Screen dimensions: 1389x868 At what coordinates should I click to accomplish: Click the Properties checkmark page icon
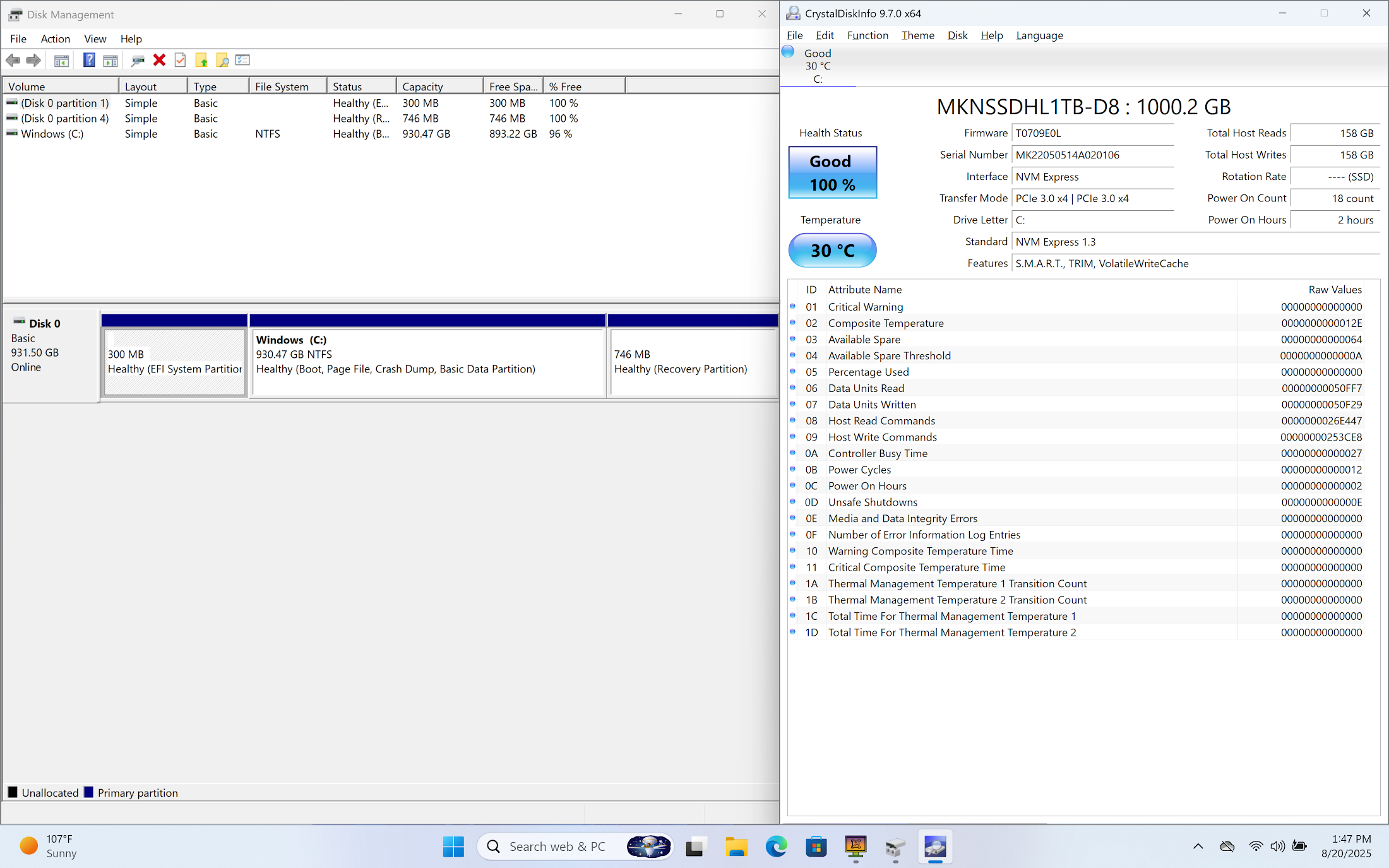(180, 61)
